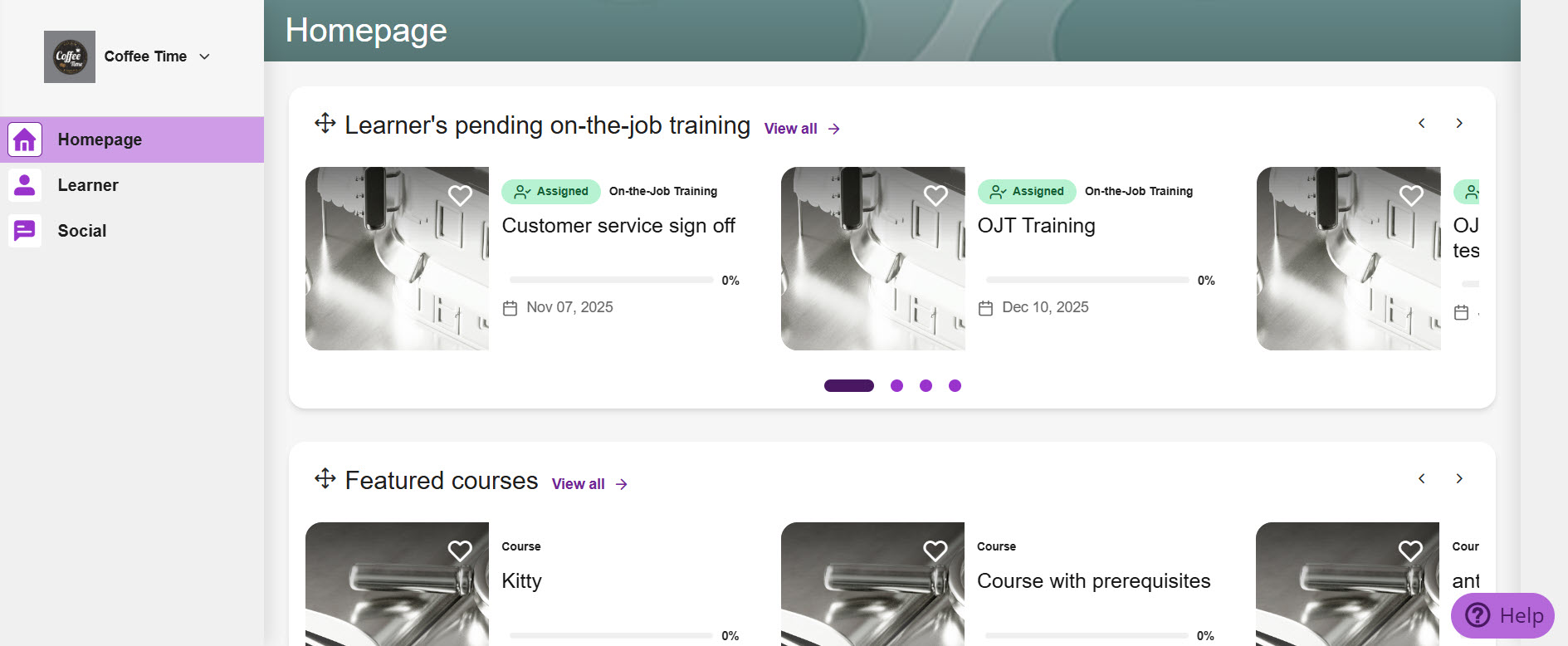
Task: Favorite the Kitty course
Action: (x=460, y=551)
